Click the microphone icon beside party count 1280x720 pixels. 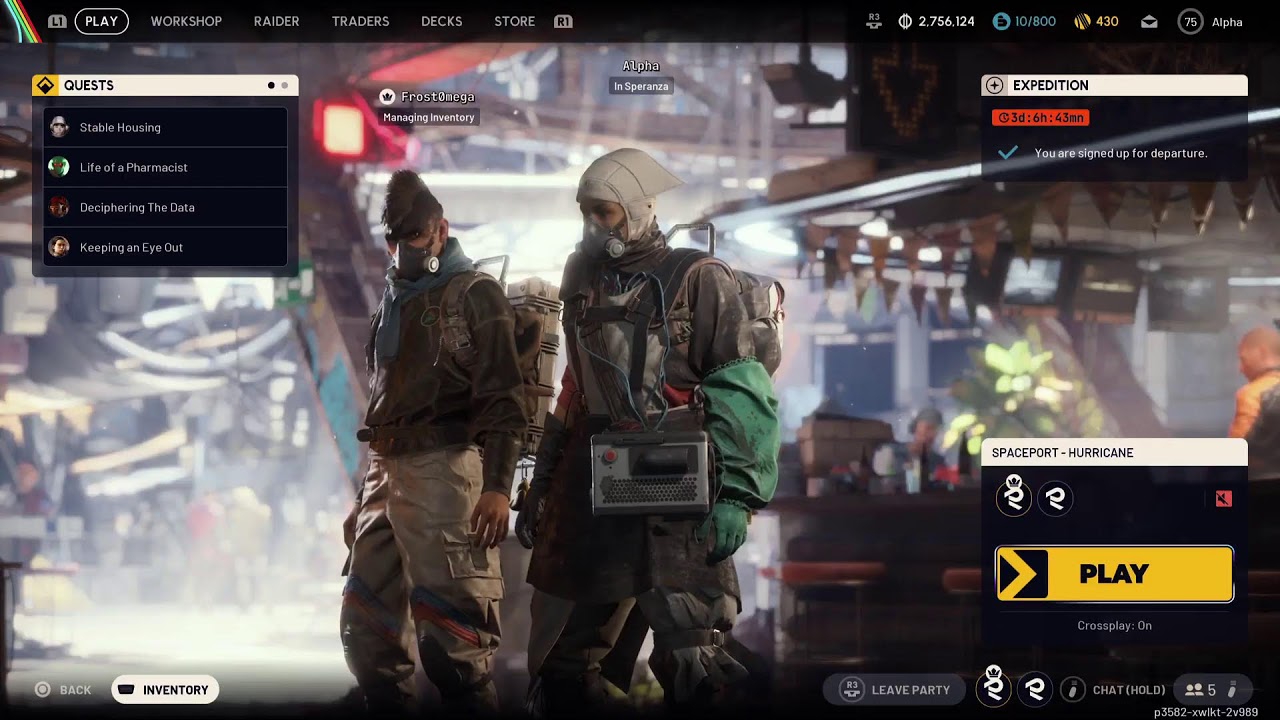coord(1232,690)
